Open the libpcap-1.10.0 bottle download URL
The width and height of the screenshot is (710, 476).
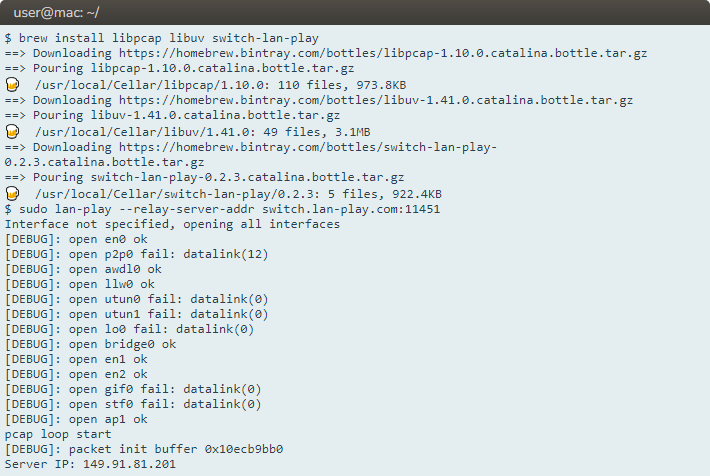pos(376,53)
